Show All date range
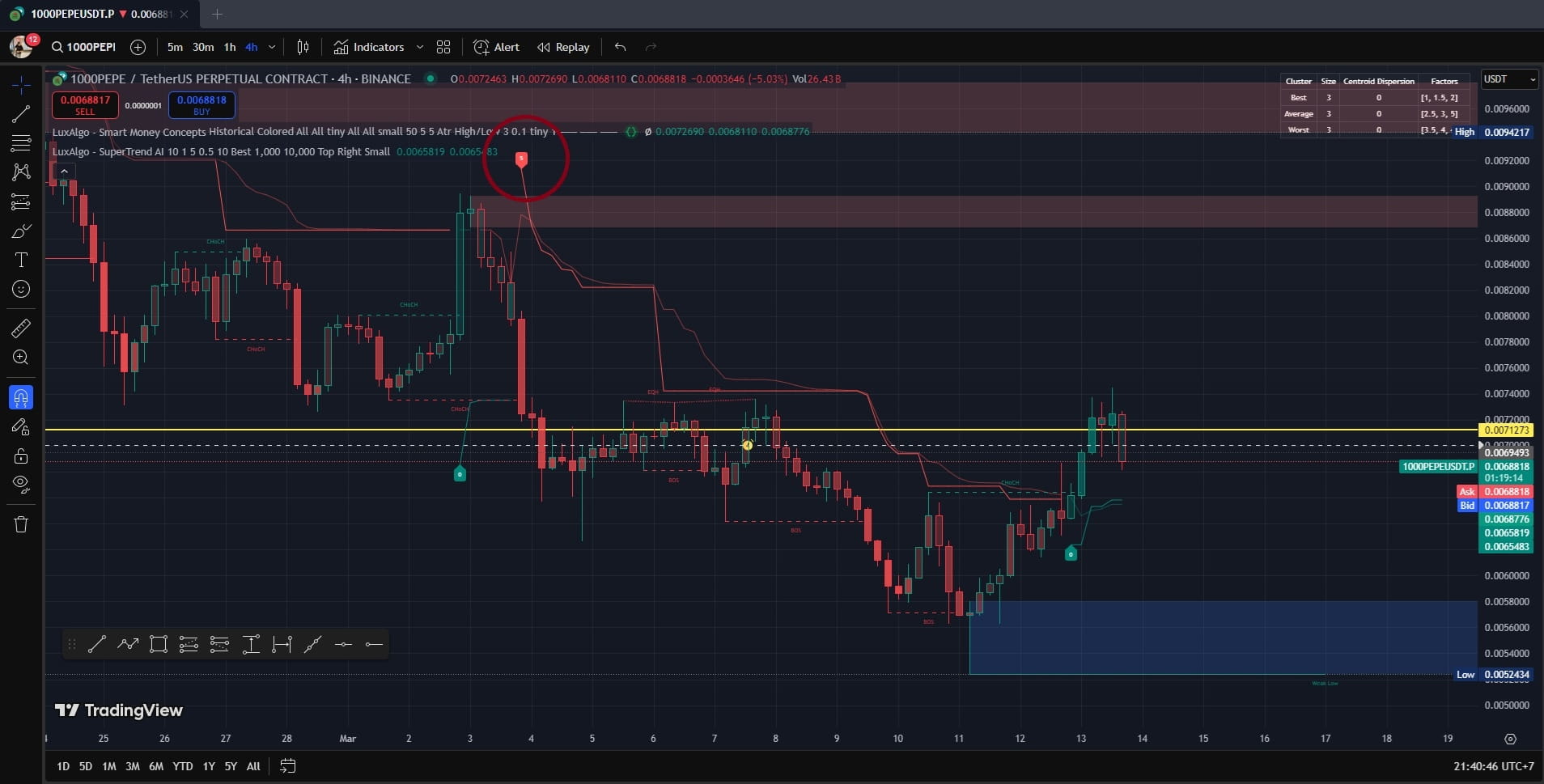 pyautogui.click(x=253, y=766)
